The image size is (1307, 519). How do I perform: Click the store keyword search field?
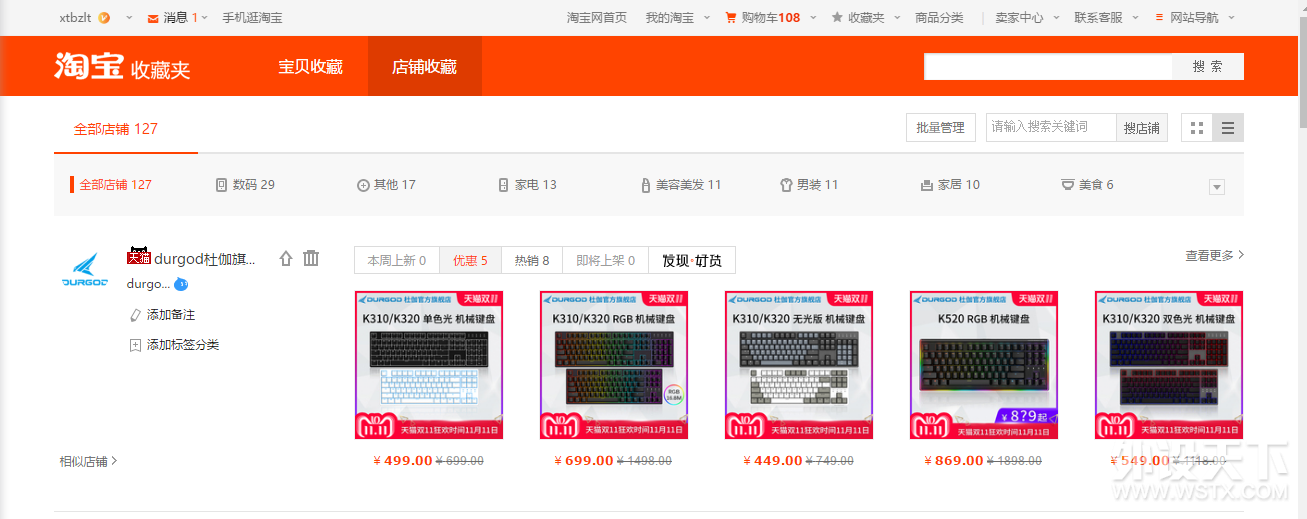[1051, 128]
